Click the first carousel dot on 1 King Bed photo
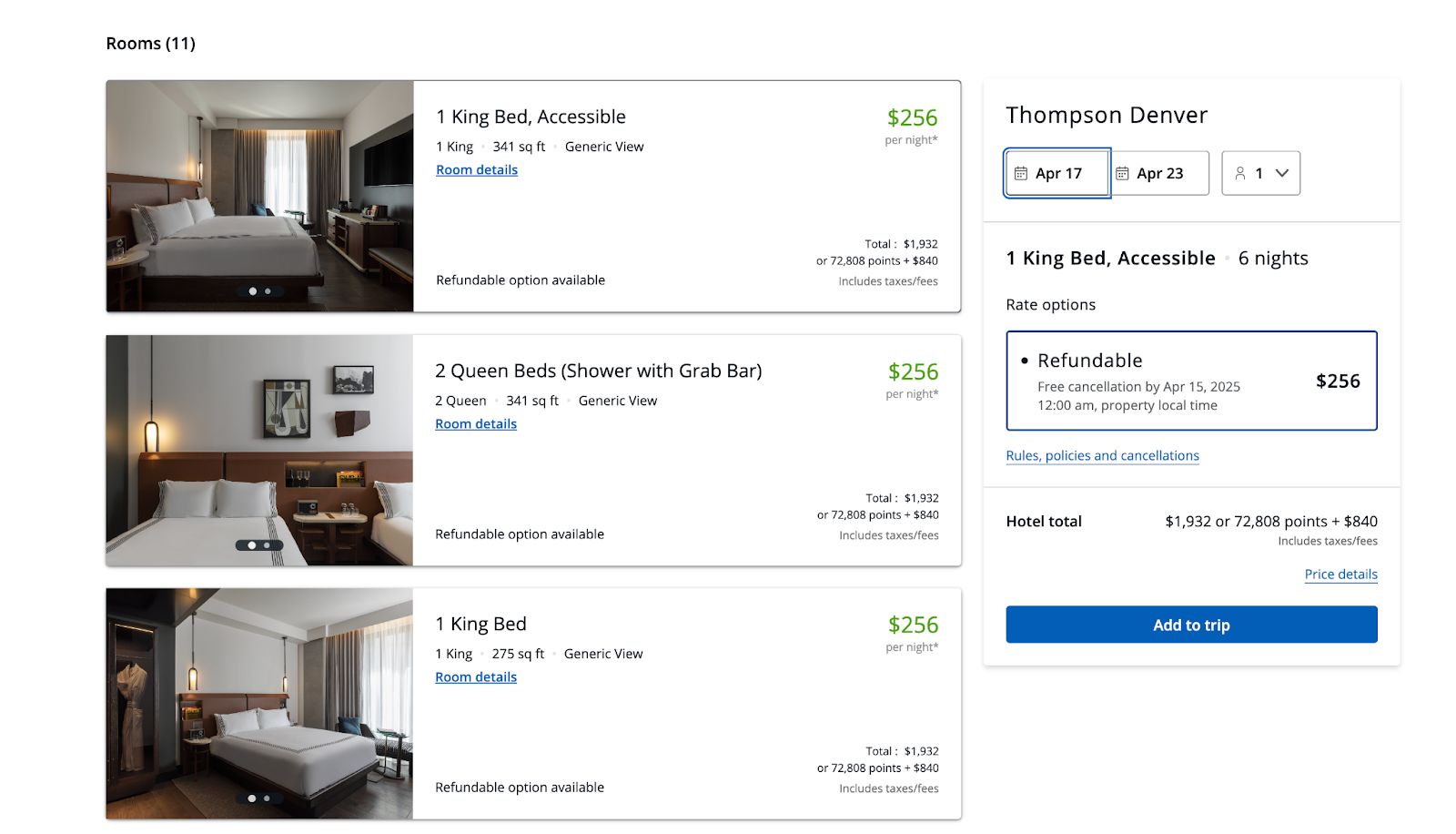The width and height of the screenshot is (1456, 834). click(x=251, y=797)
